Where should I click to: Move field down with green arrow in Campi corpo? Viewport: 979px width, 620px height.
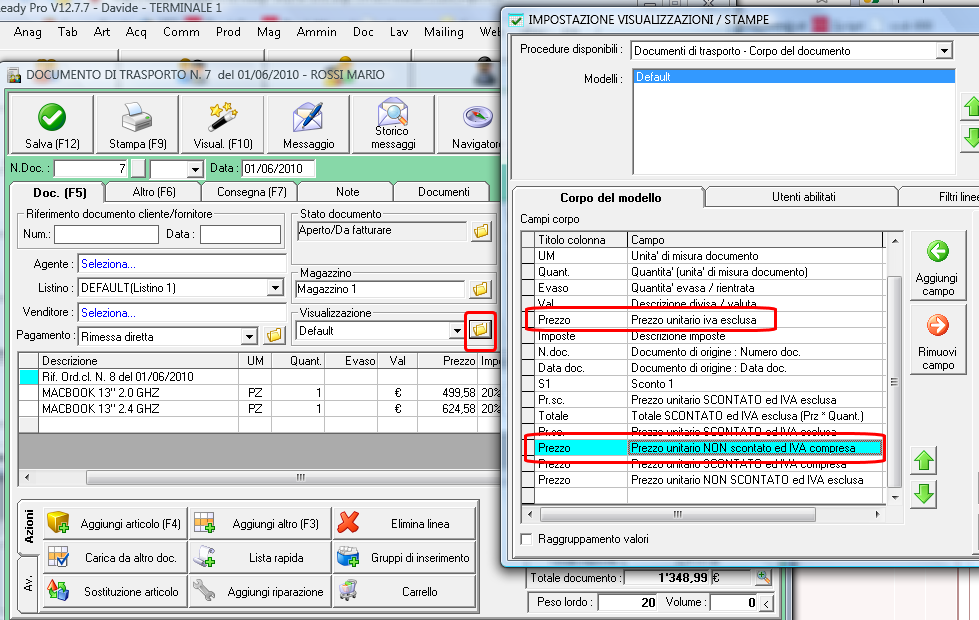click(924, 494)
